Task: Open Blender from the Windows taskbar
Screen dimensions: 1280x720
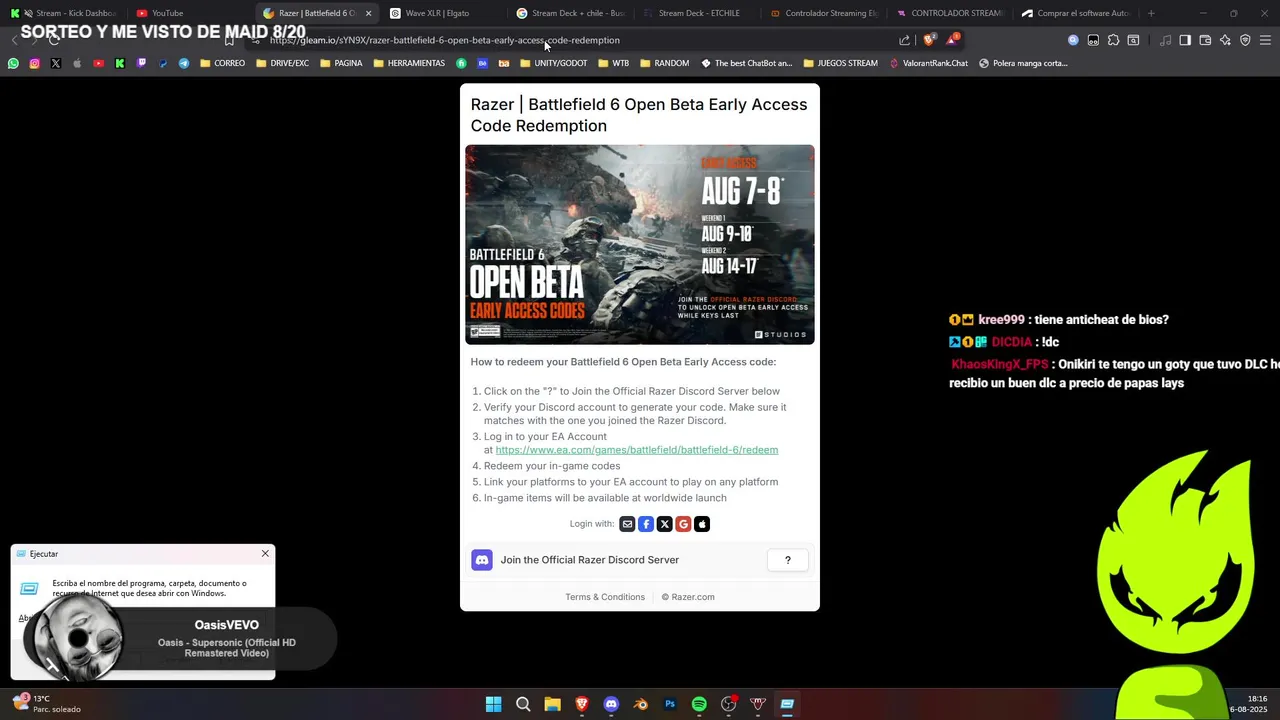Action: (x=641, y=704)
